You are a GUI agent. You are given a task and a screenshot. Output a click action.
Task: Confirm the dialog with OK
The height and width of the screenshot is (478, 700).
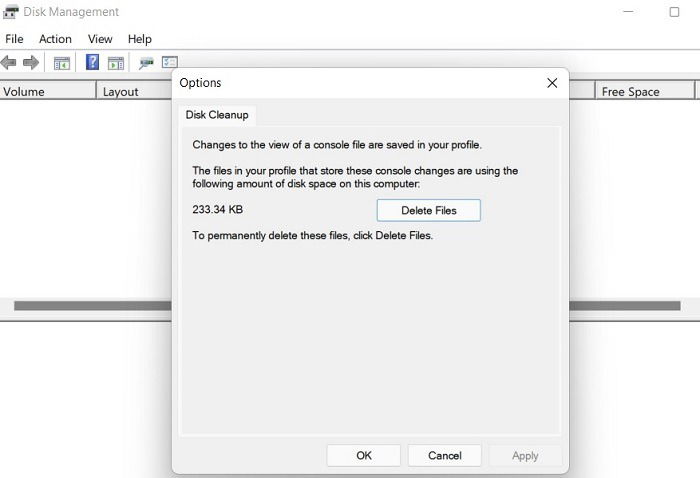(x=363, y=455)
